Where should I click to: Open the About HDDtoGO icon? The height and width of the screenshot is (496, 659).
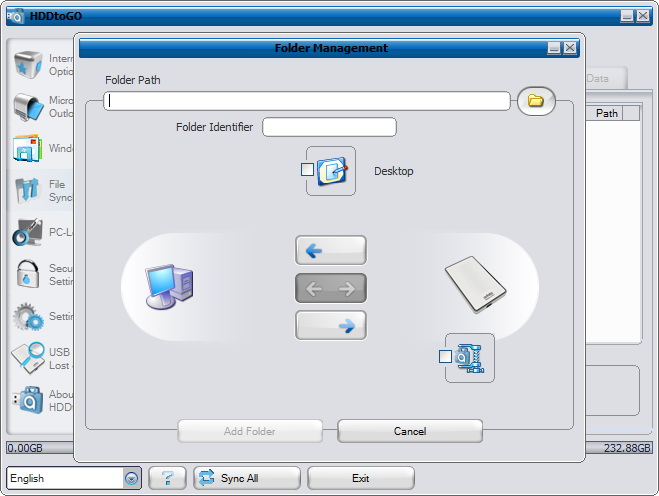[x=28, y=400]
